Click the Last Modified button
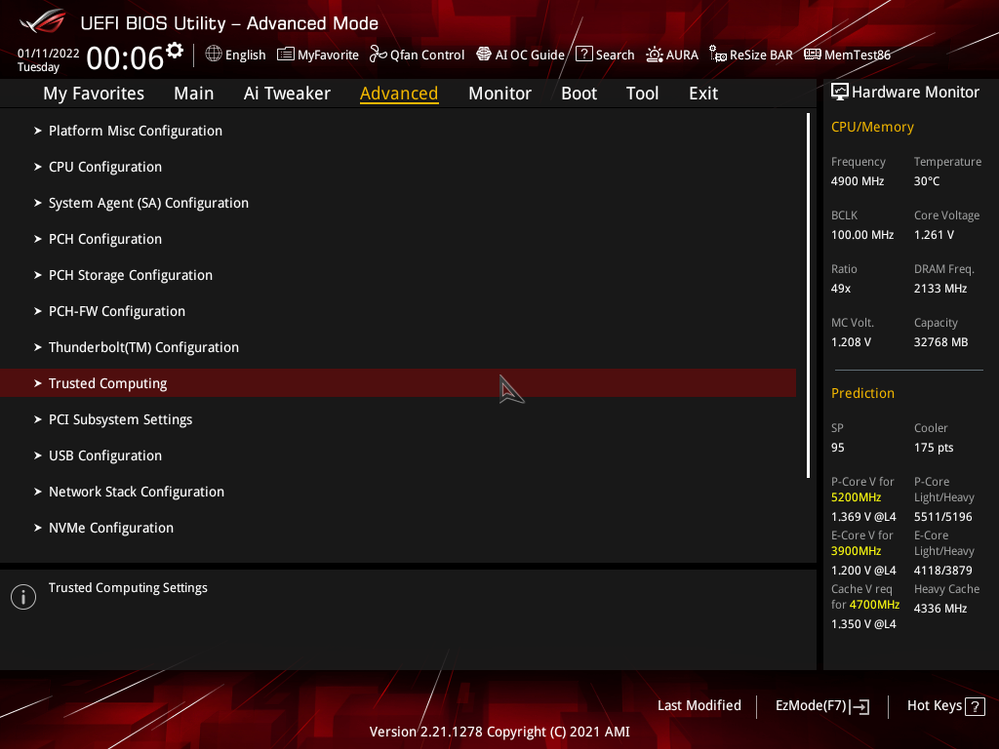The height and width of the screenshot is (749, 999). pos(698,706)
